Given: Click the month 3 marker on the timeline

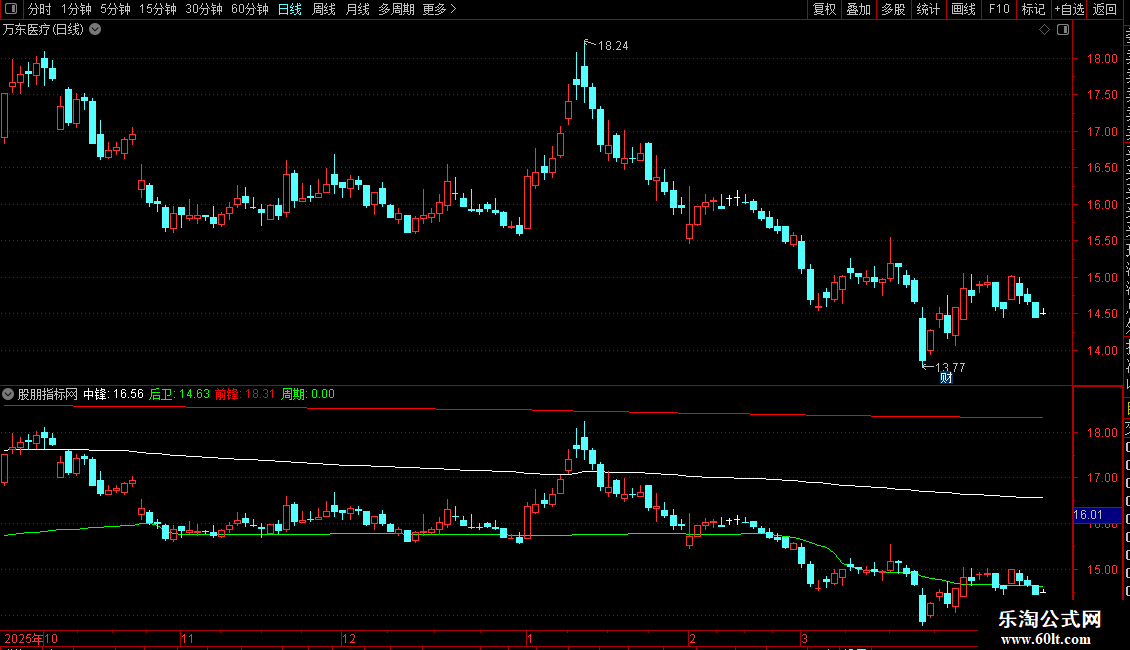Looking at the screenshot, I should click(804, 638).
